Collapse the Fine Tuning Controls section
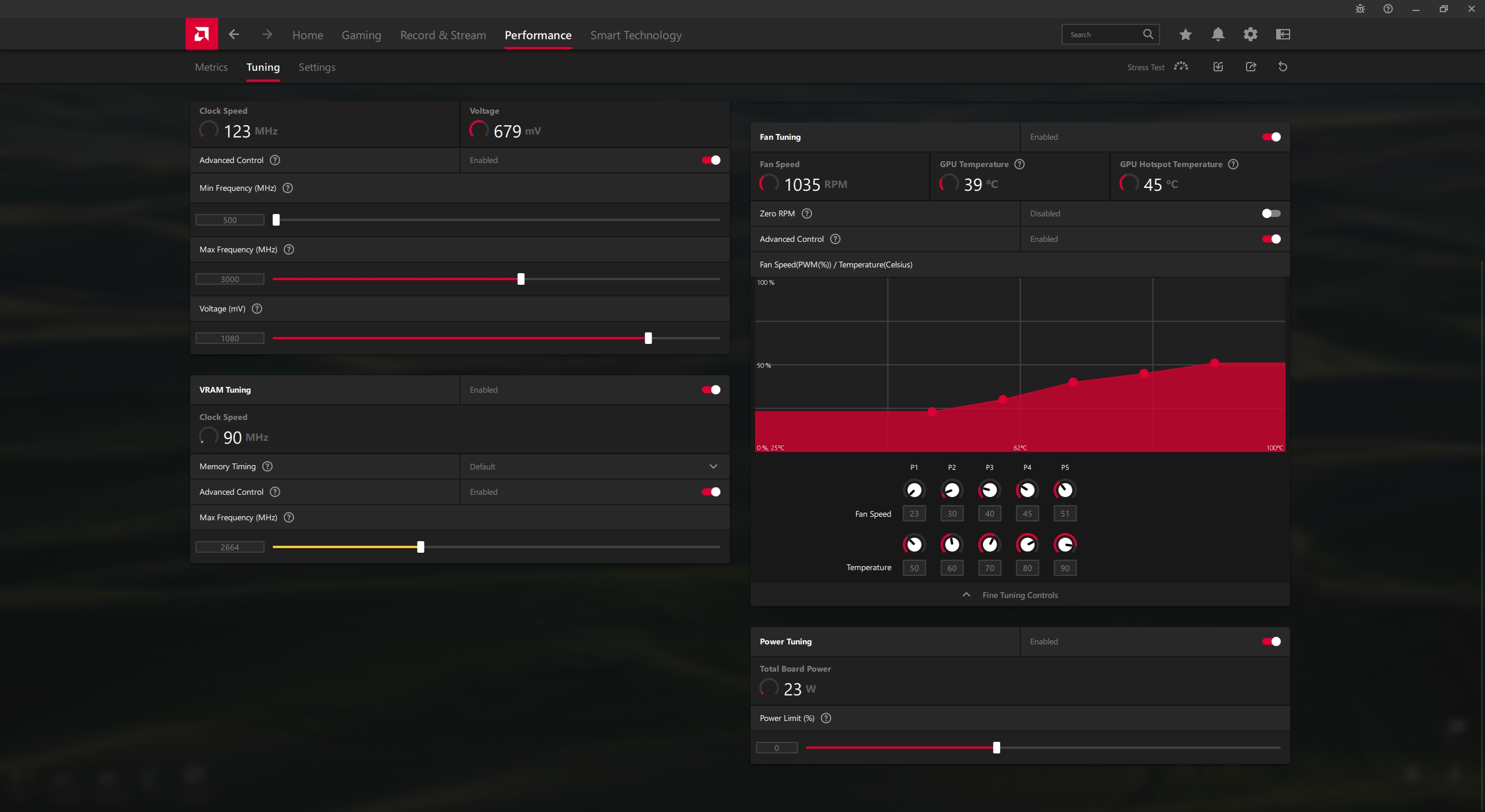1485x812 pixels. pos(1019,595)
